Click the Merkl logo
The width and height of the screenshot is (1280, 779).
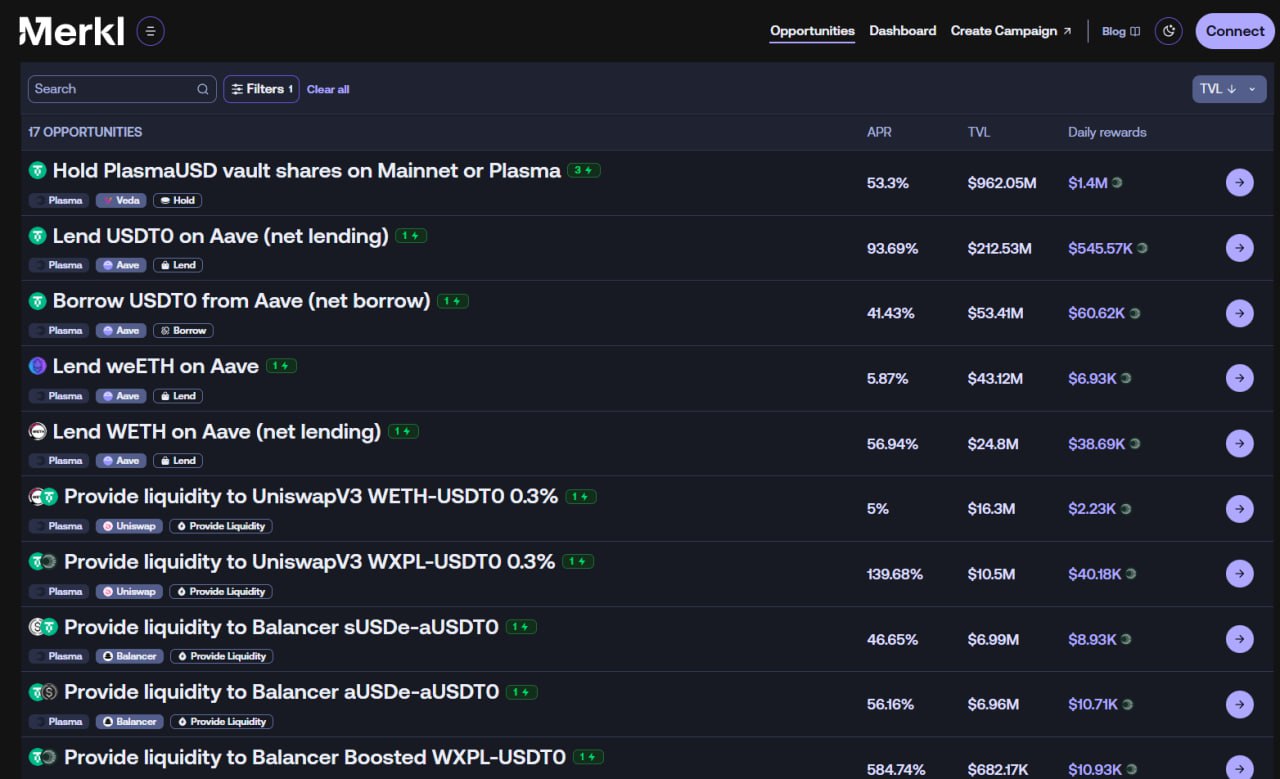72,31
